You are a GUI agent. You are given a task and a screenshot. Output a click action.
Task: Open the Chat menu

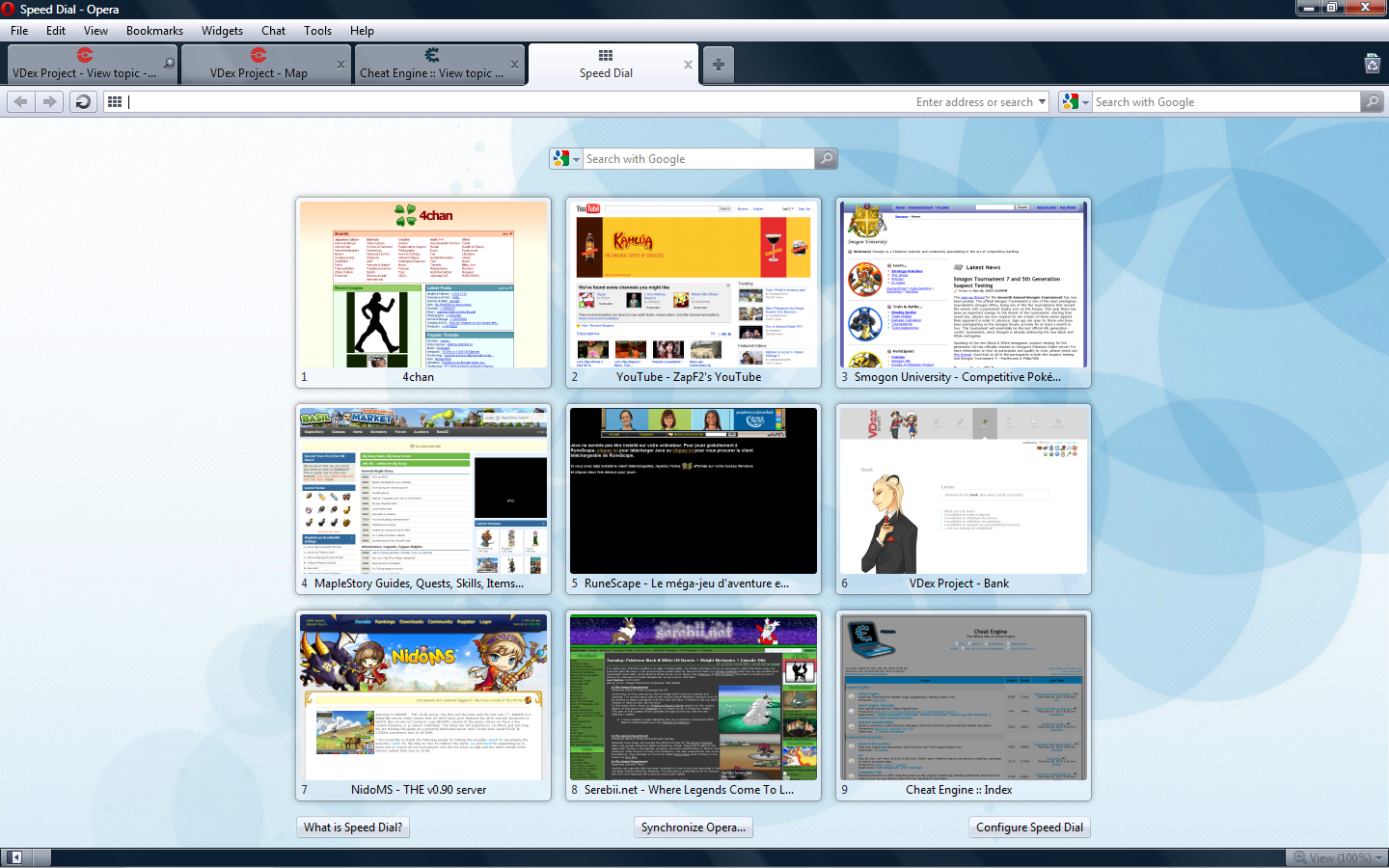point(273,31)
